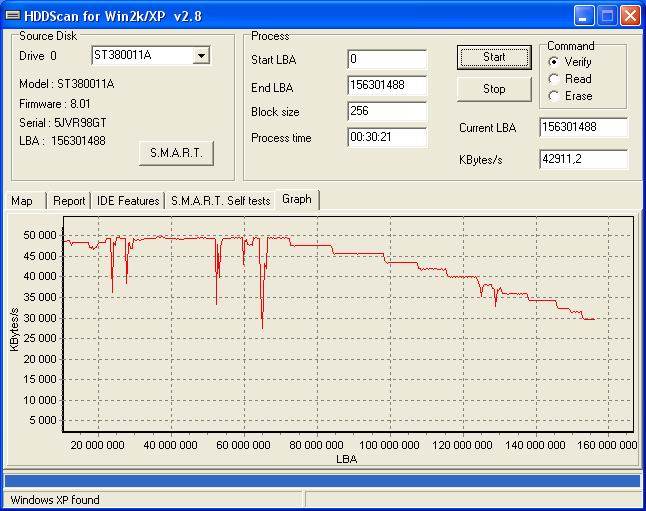Open the S.M.A.R.T. Self tests tab
Screen dimensions: 646x511
point(220,201)
